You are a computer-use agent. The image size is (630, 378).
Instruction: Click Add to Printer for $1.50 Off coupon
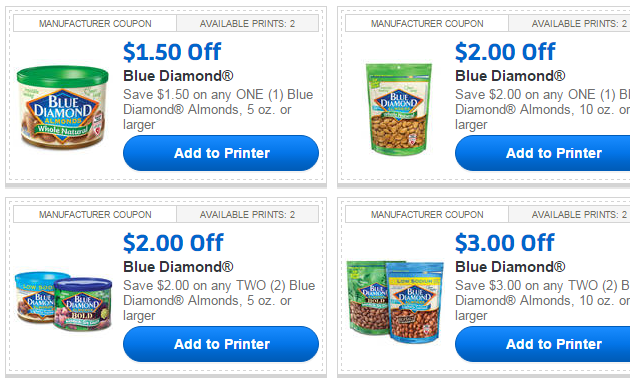pyautogui.click(x=221, y=153)
